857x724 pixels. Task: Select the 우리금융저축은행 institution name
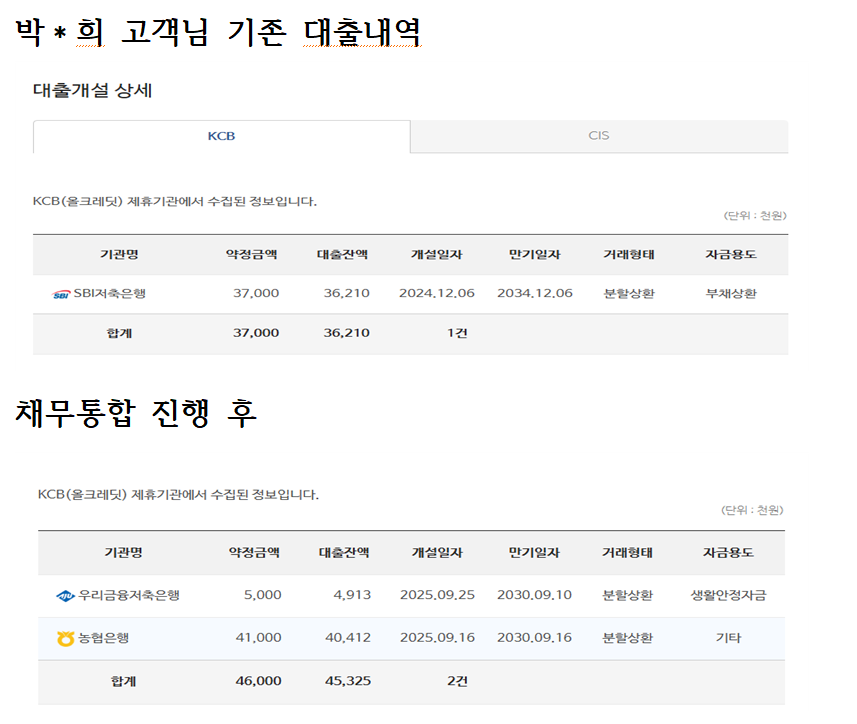tap(129, 595)
